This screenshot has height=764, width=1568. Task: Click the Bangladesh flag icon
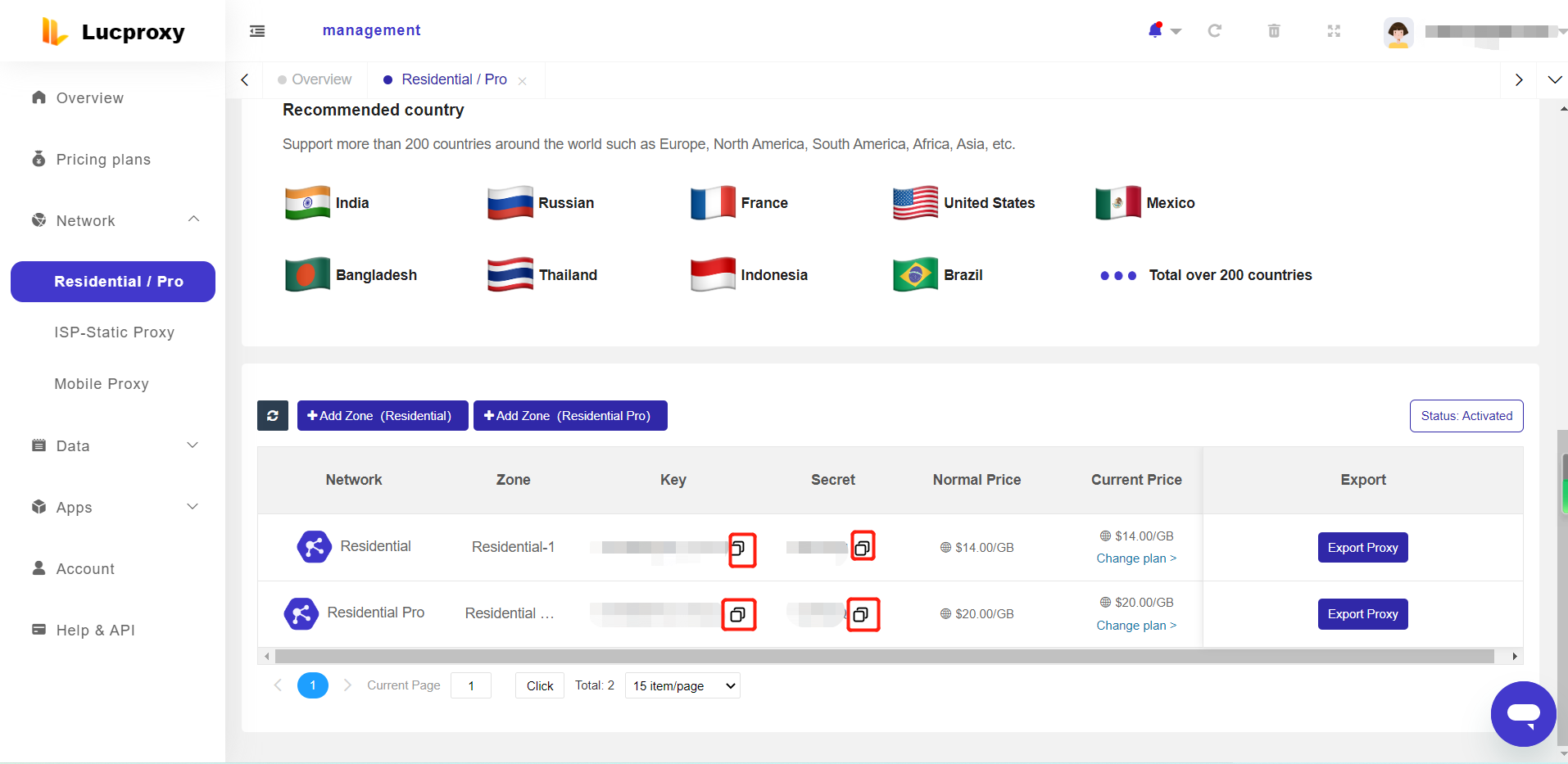[307, 274]
